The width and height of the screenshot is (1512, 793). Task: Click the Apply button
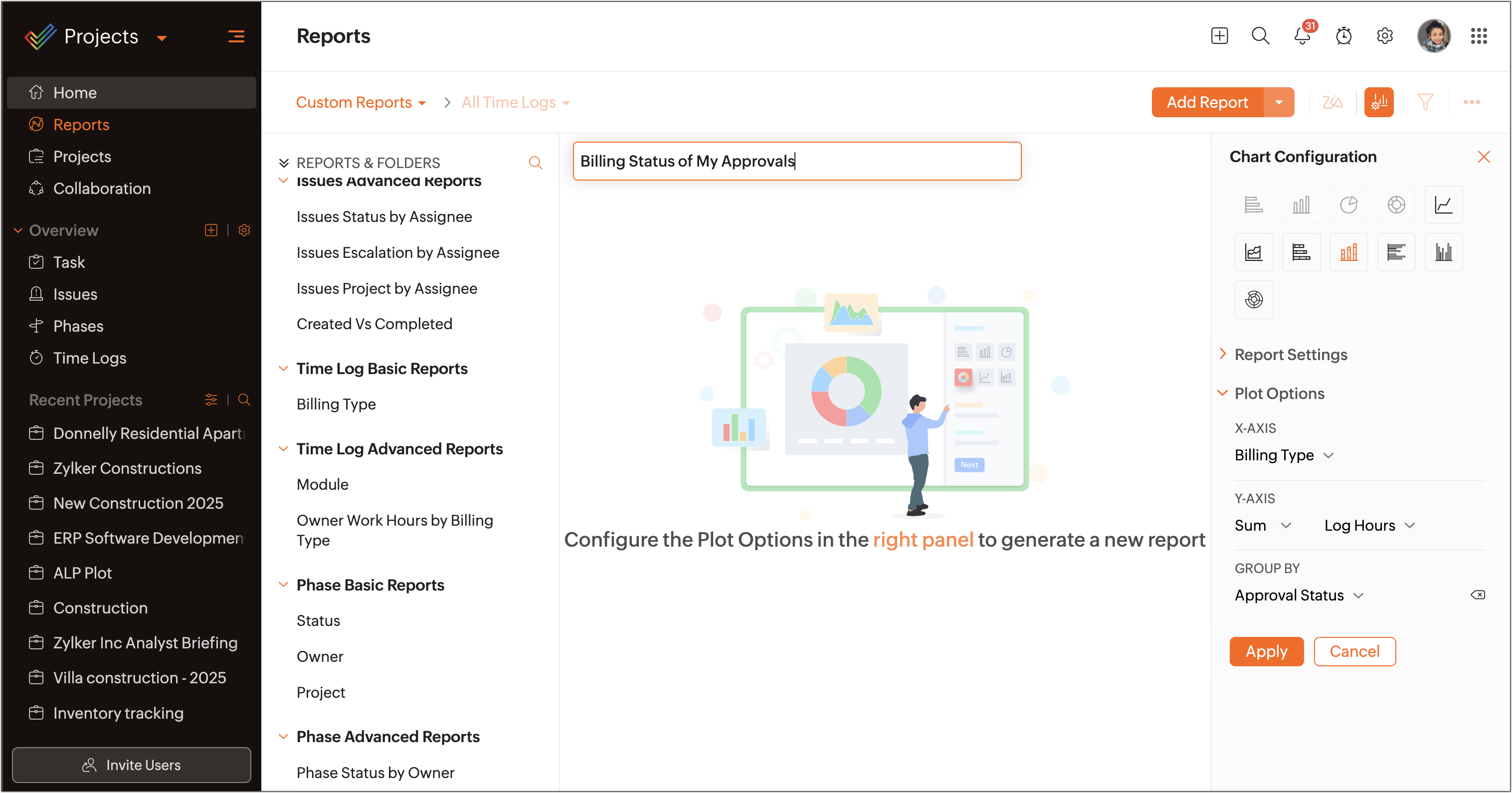[x=1266, y=651]
